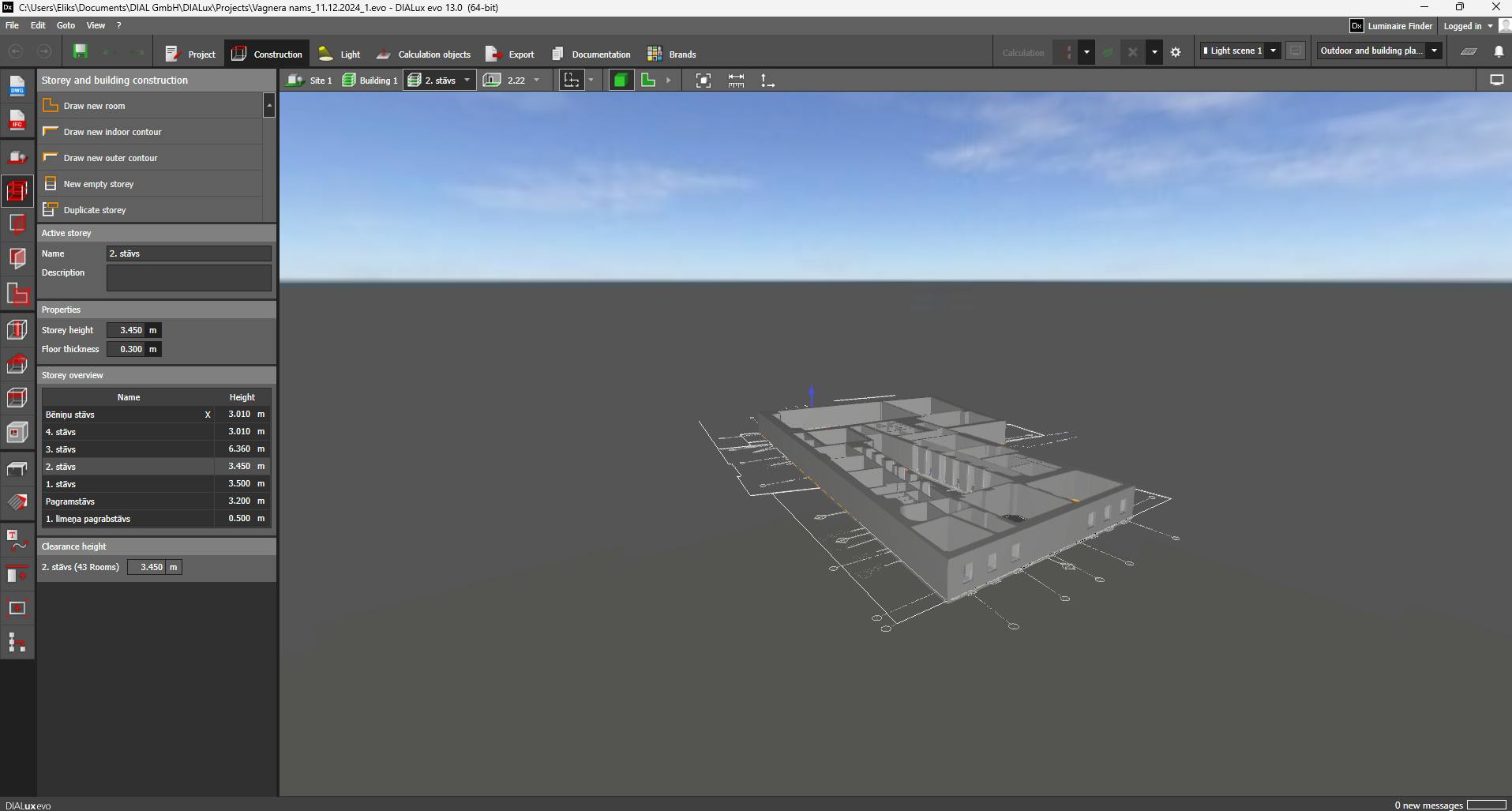
Task: Open calculation settings gear icon
Action: pos(1176,52)
